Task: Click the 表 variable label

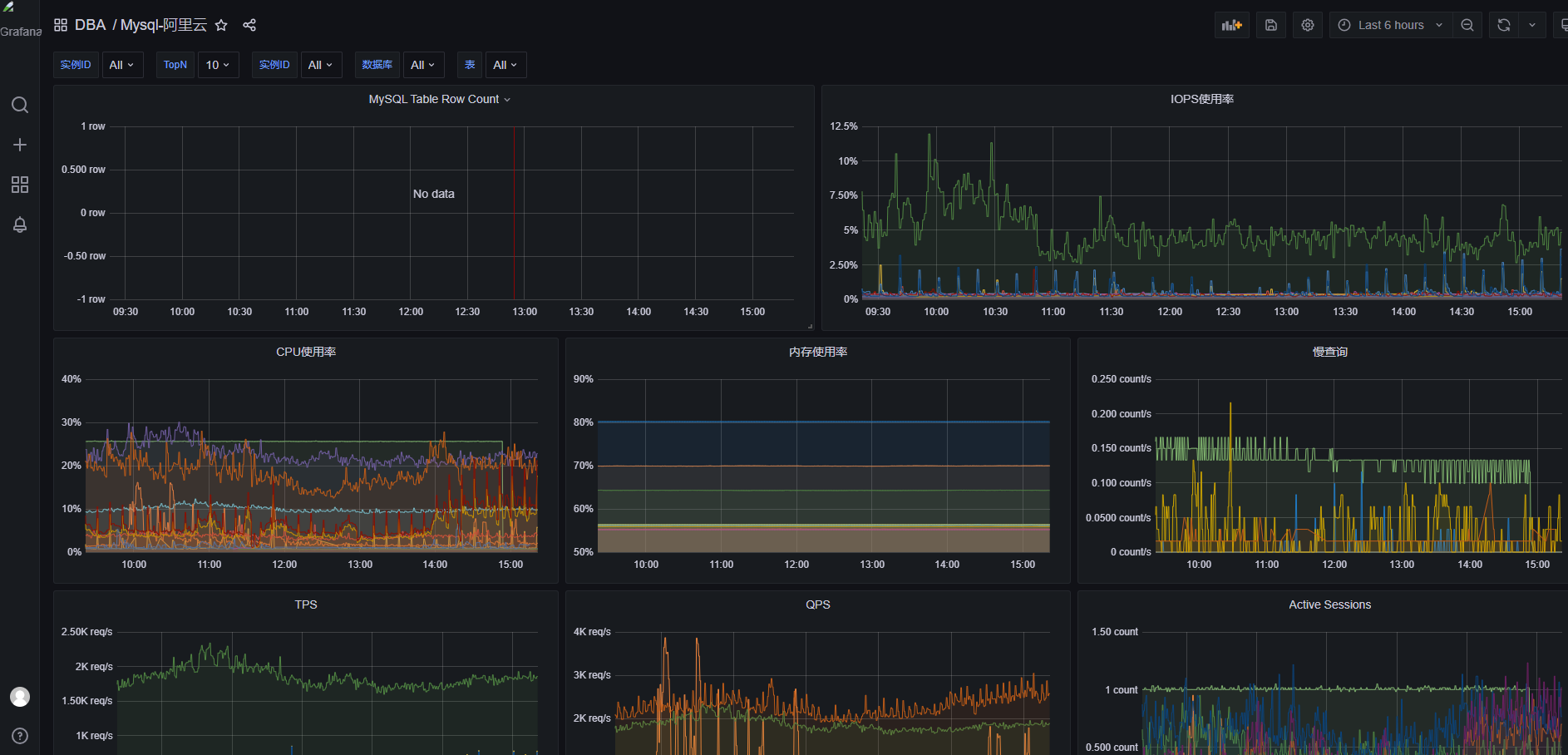Action: click(470, 65)
